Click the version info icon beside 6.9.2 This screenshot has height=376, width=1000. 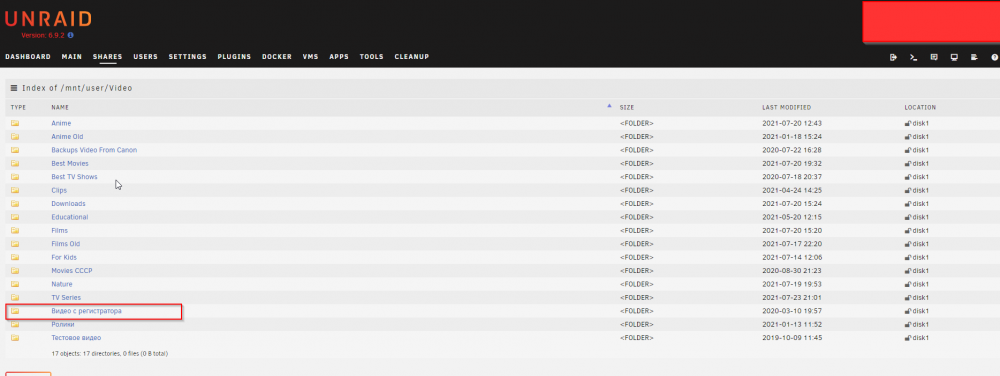click(70, 36)
